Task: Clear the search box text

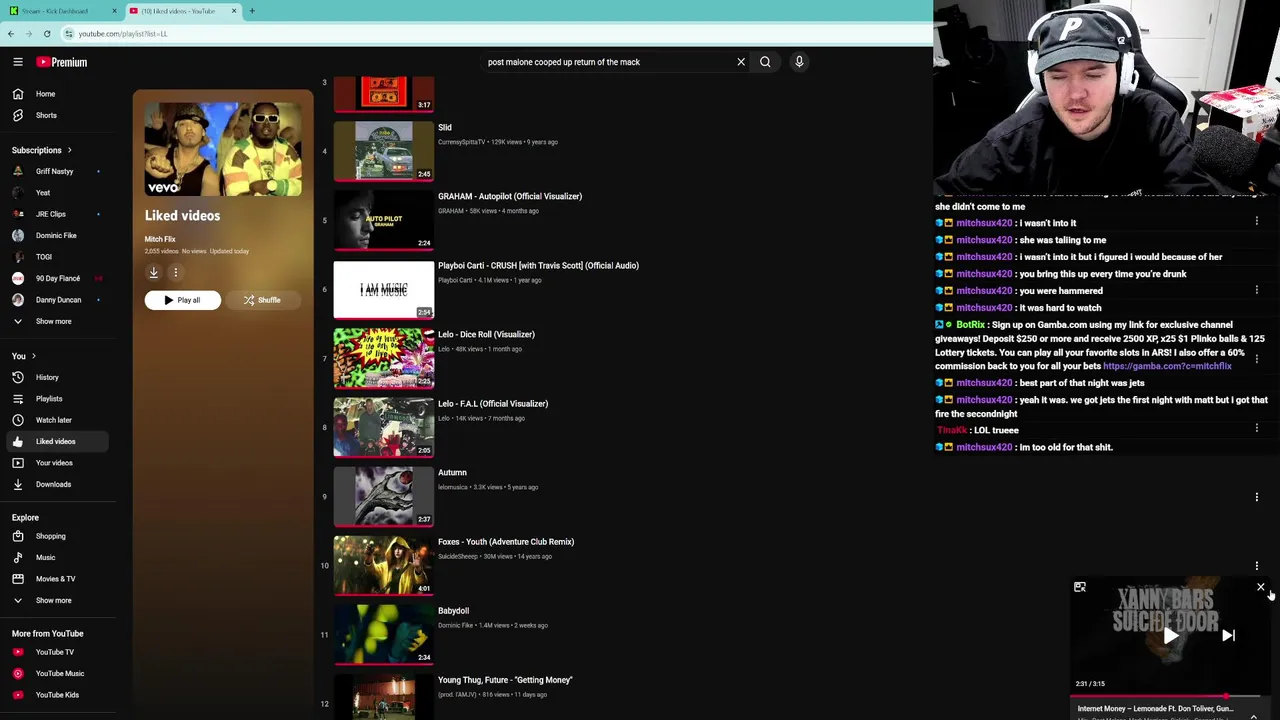Action: point(741,62)
